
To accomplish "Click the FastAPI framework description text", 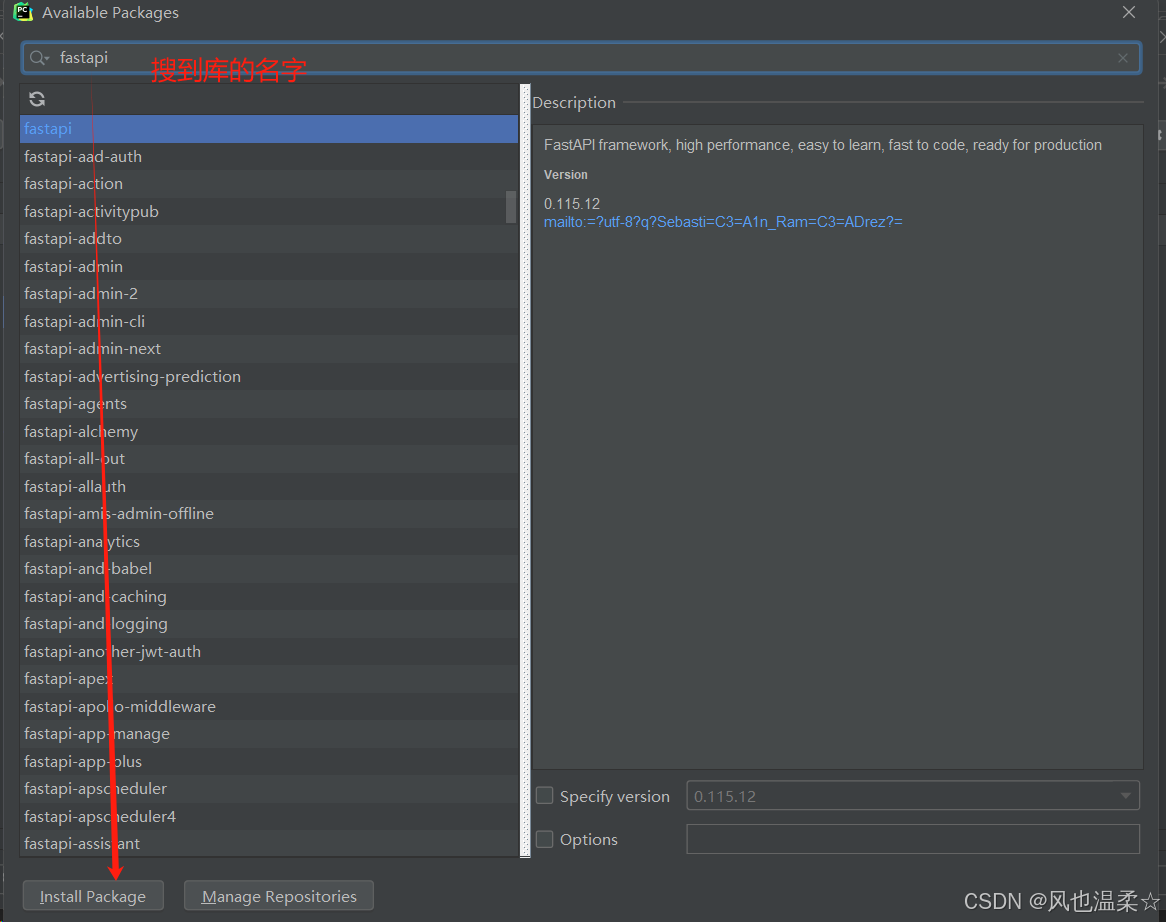I will pyautogui.click(x=822, y=145).
